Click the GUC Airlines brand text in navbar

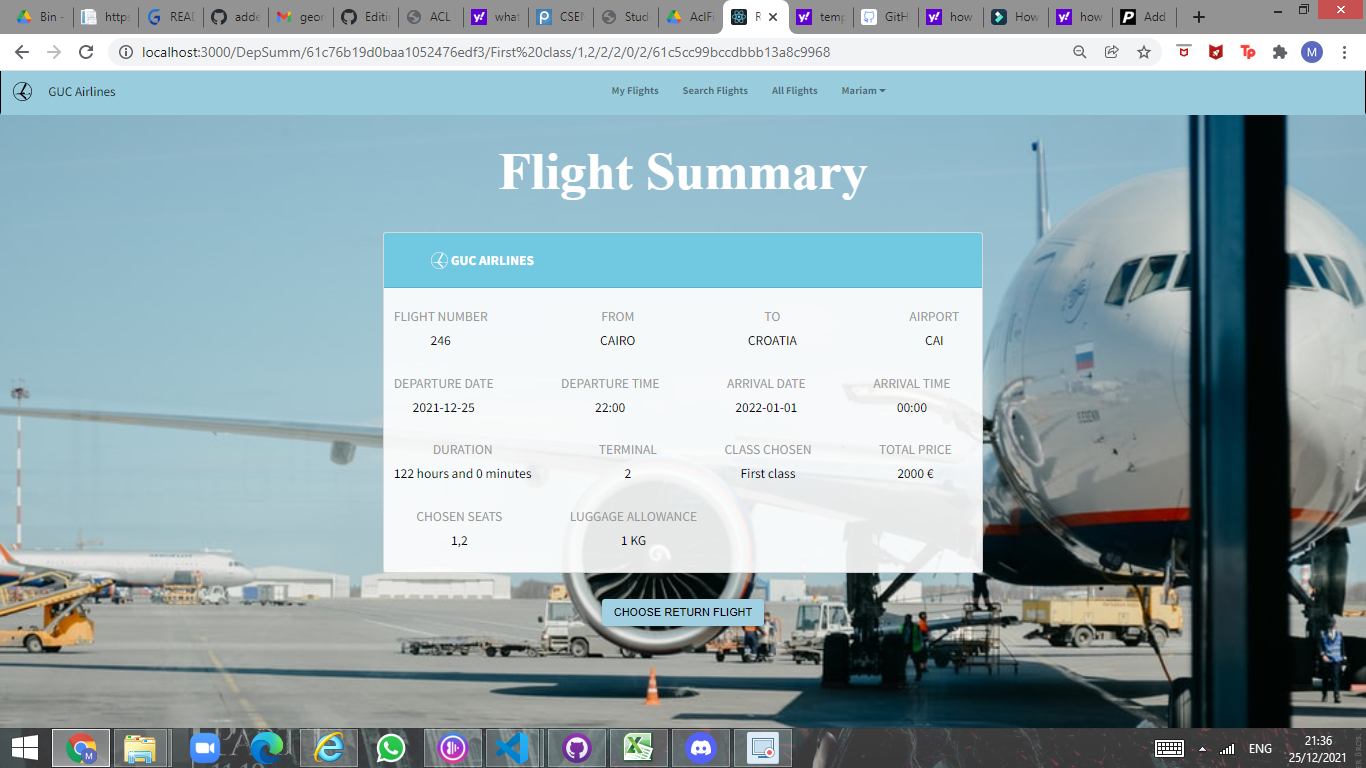pyautogui.click(x=82, y=92)
